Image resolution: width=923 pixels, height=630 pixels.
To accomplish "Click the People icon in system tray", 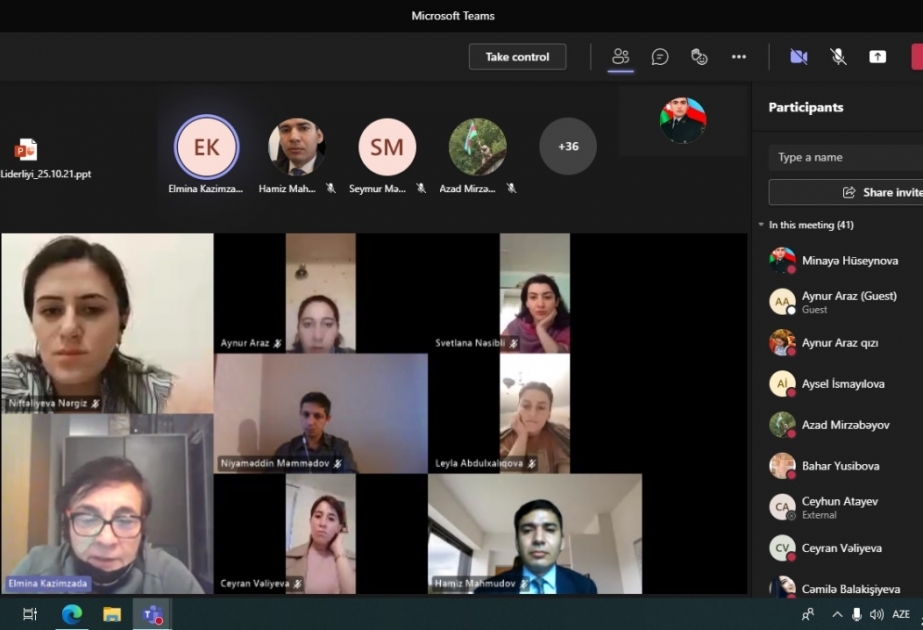I will 808,615.
